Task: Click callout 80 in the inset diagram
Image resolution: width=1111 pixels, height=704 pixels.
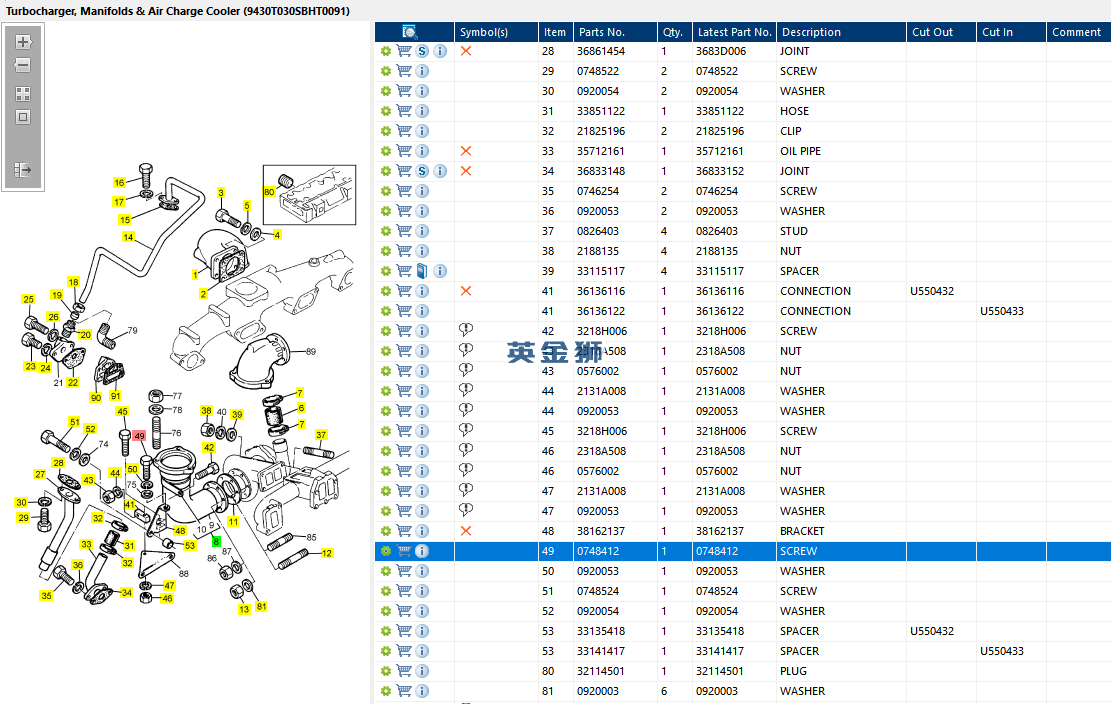Action: (269, 192)
